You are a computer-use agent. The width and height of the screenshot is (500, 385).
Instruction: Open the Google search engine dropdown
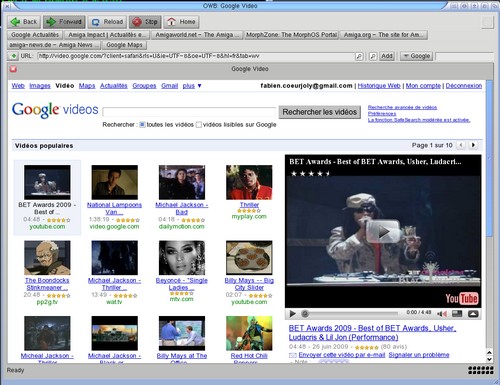pyautogui.click(x=416, y=56)
